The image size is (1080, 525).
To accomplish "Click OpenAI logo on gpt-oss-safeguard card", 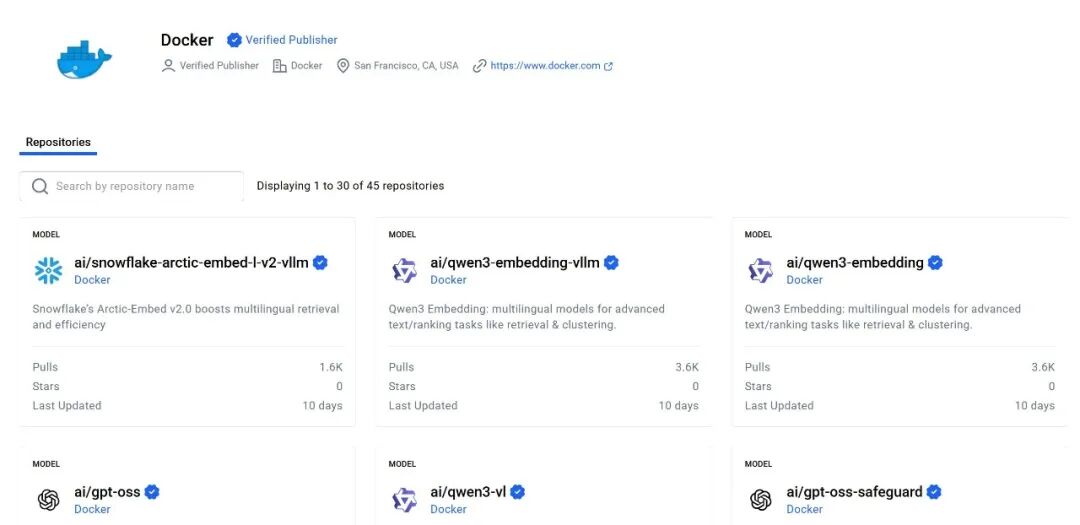I will [x=760, y=500].
